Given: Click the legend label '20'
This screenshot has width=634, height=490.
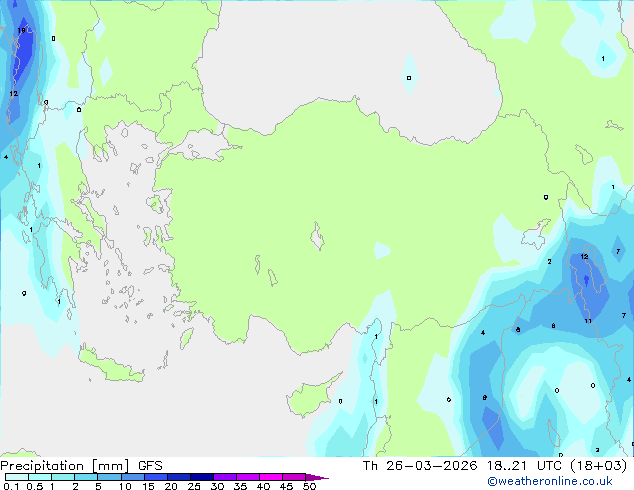Looking at the screenshot, I should [x=171, y=486].
